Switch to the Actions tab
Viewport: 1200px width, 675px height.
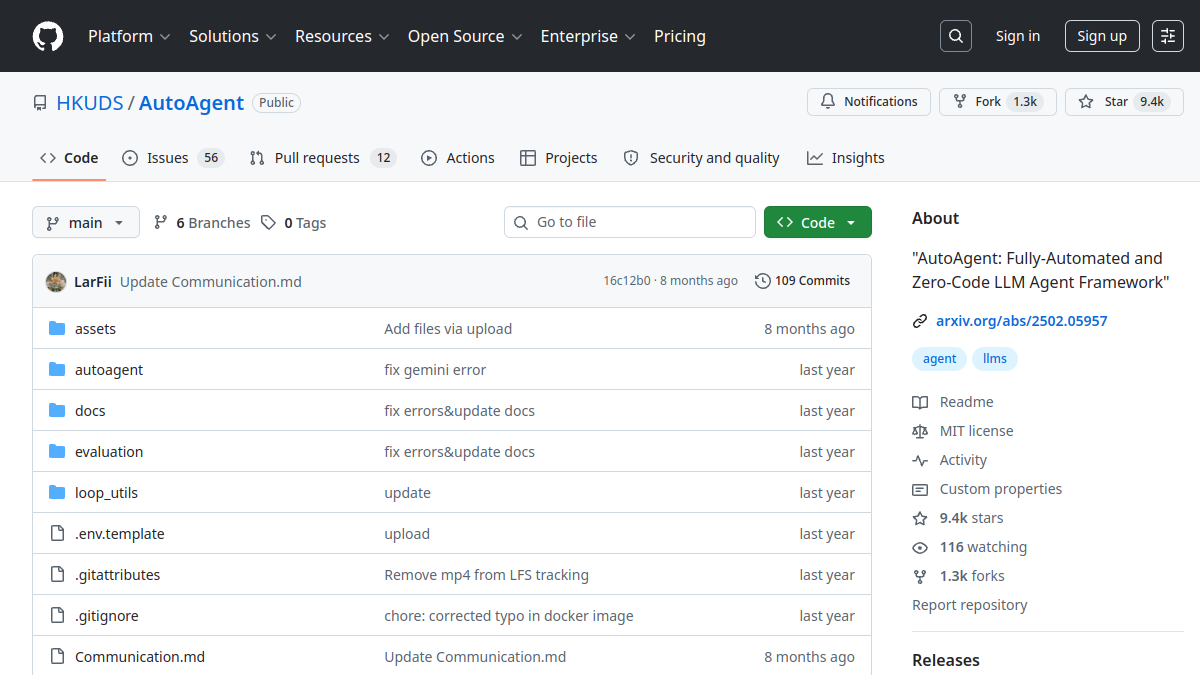click(x=458, y=158)
